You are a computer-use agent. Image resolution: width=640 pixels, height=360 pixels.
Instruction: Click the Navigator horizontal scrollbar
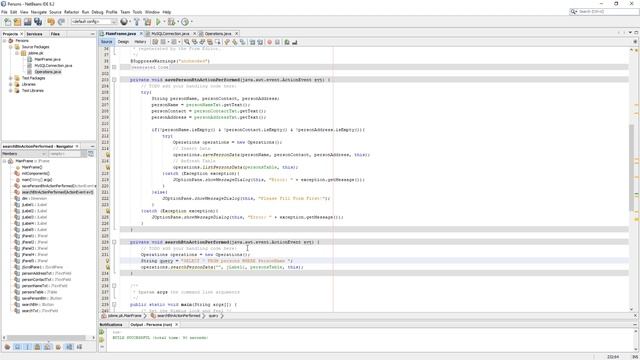coord(46,338)
